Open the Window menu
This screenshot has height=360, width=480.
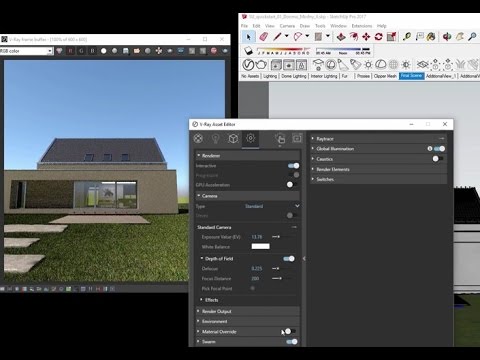338,26
